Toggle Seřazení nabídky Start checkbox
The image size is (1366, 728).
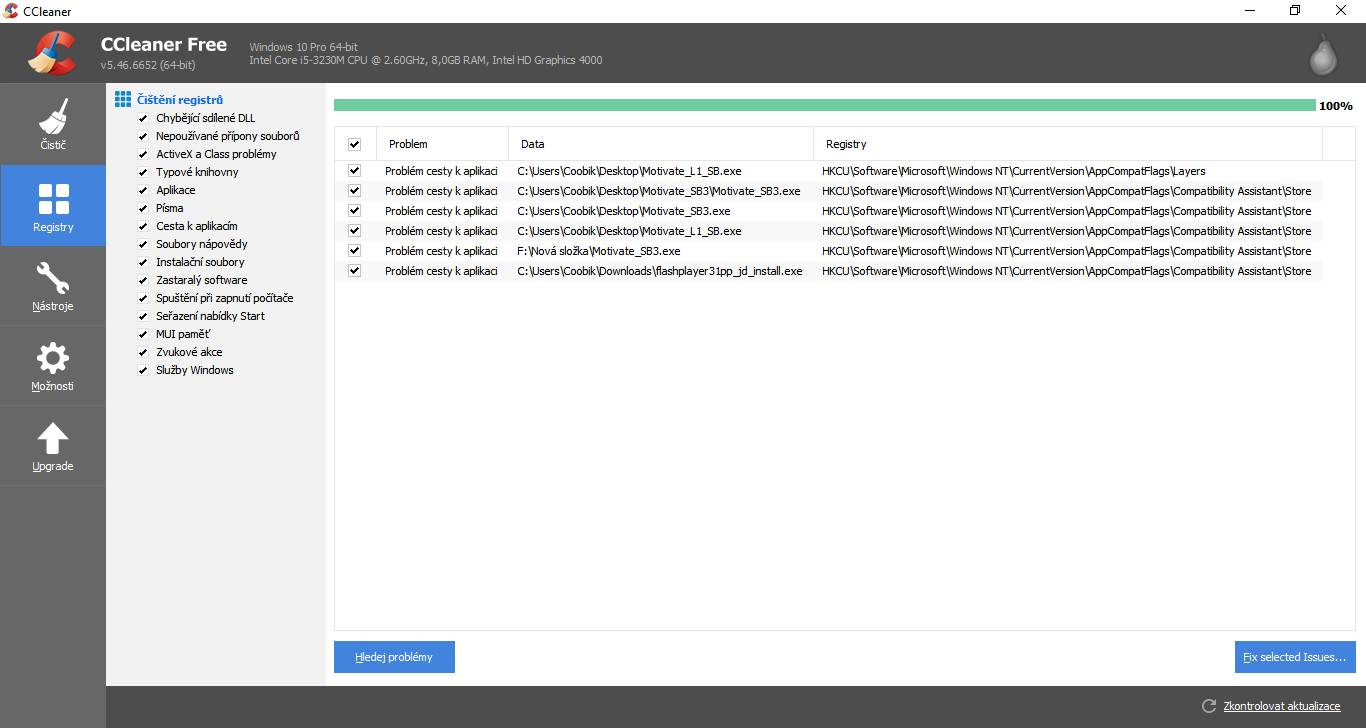[143, 316]
